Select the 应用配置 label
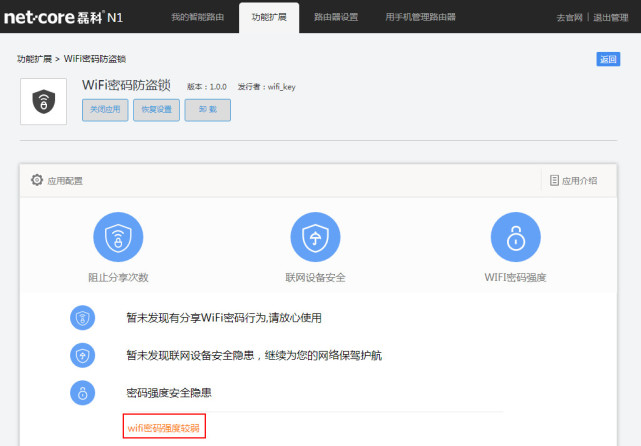Image resolution: width=641 pixels, height=446 pixels. point(65,181)
